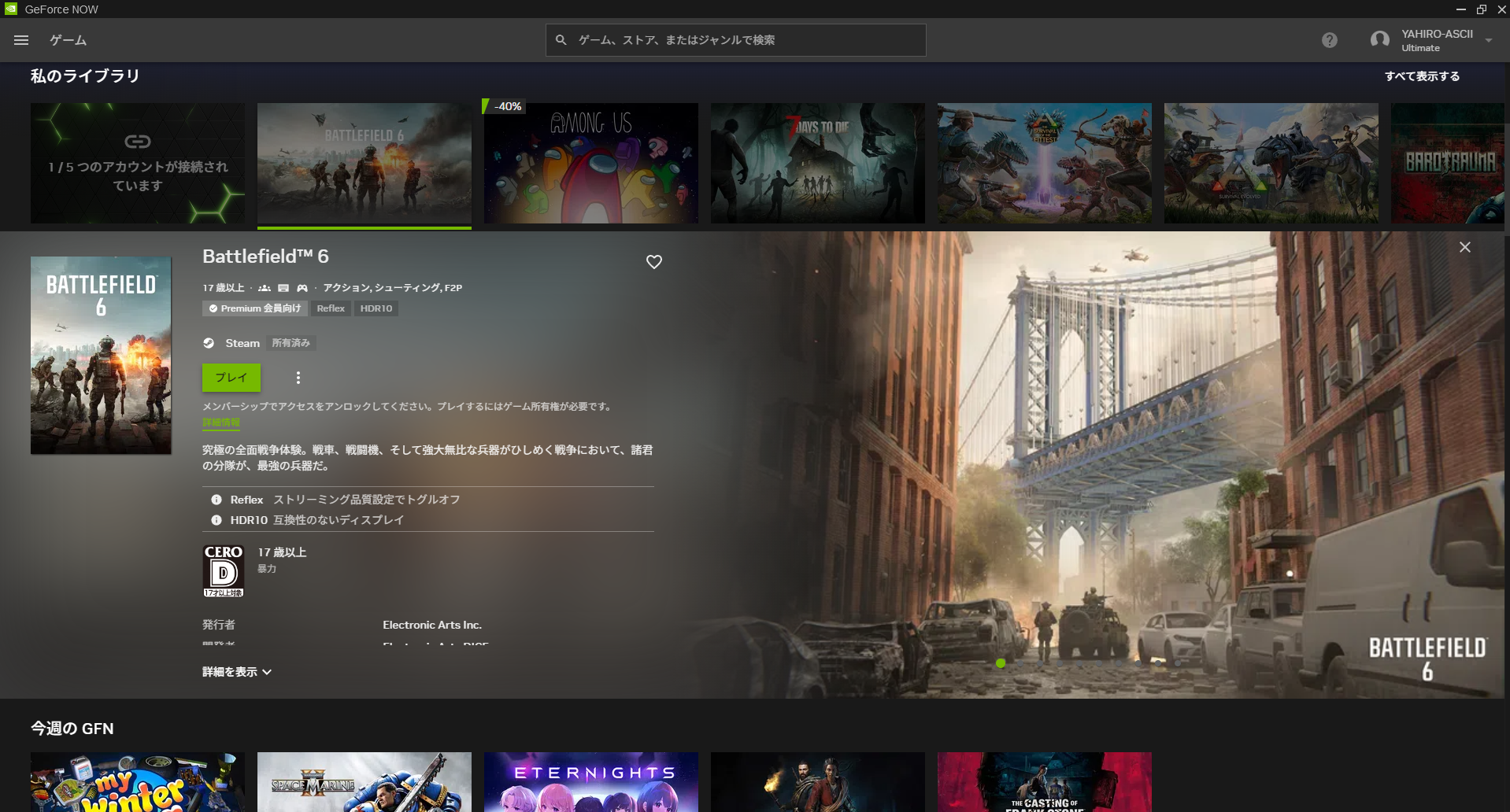Viewport: 1510px width, 812px height.
Task: Click すべて表示する to view entire library
Action: coord(1422,76)
